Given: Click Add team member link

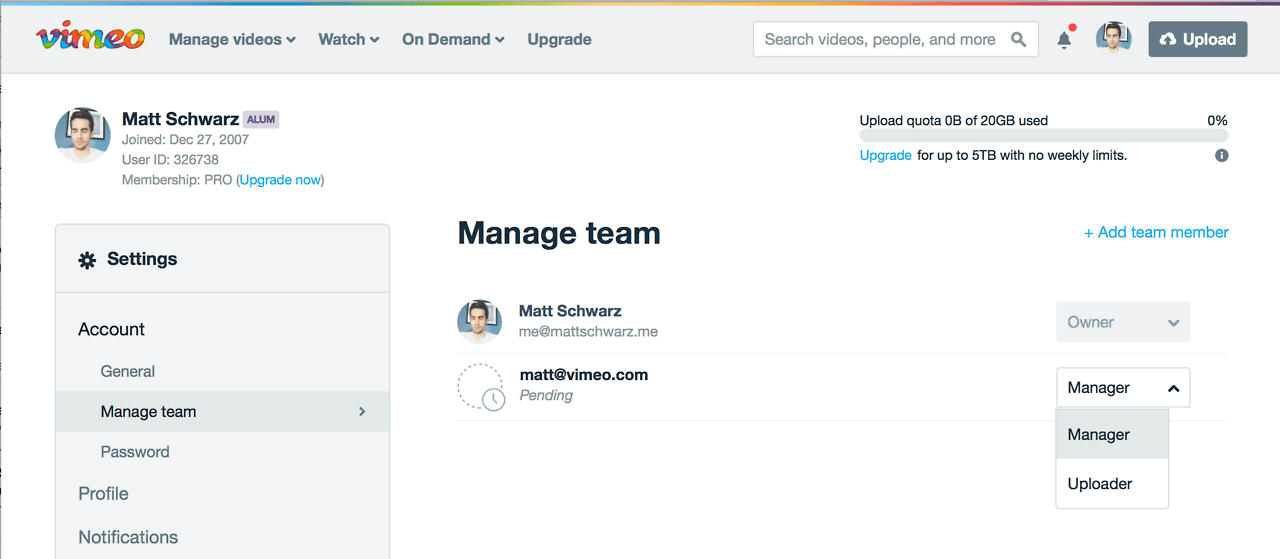Looking at the screenshot, I should tap(1156, 232).
